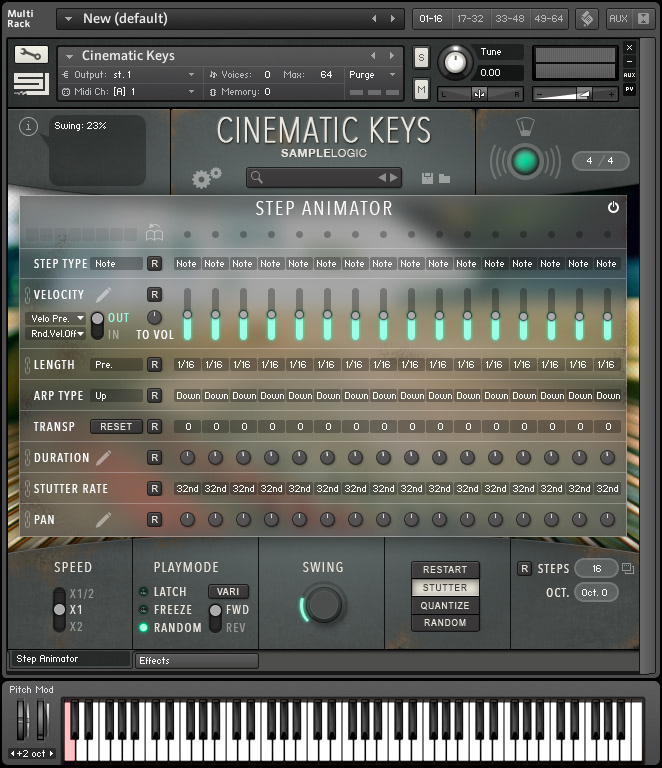Image resolution: width=662 pixels, height=768 pixels.
Task: Randomize Step Type with R button
Action: point(154,264)
